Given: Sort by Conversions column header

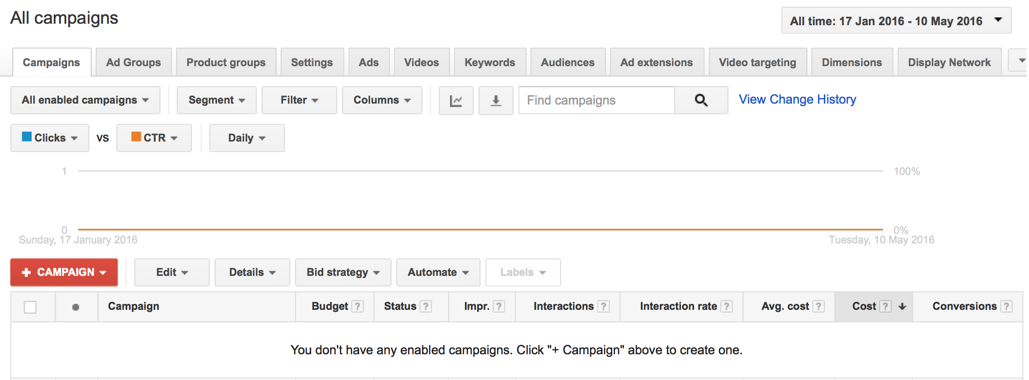Looking at the screenshot, I should tap(965, 306).
